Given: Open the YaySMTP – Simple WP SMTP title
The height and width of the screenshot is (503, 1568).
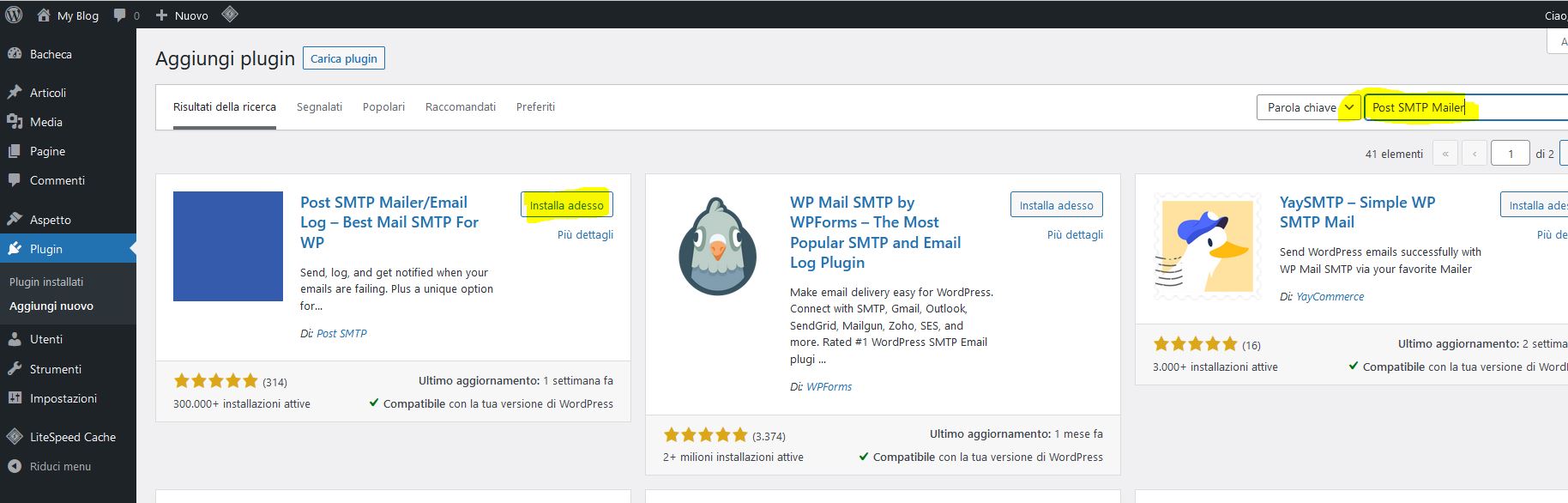Looking at the screenshot, I should (x=1357, y=212).
